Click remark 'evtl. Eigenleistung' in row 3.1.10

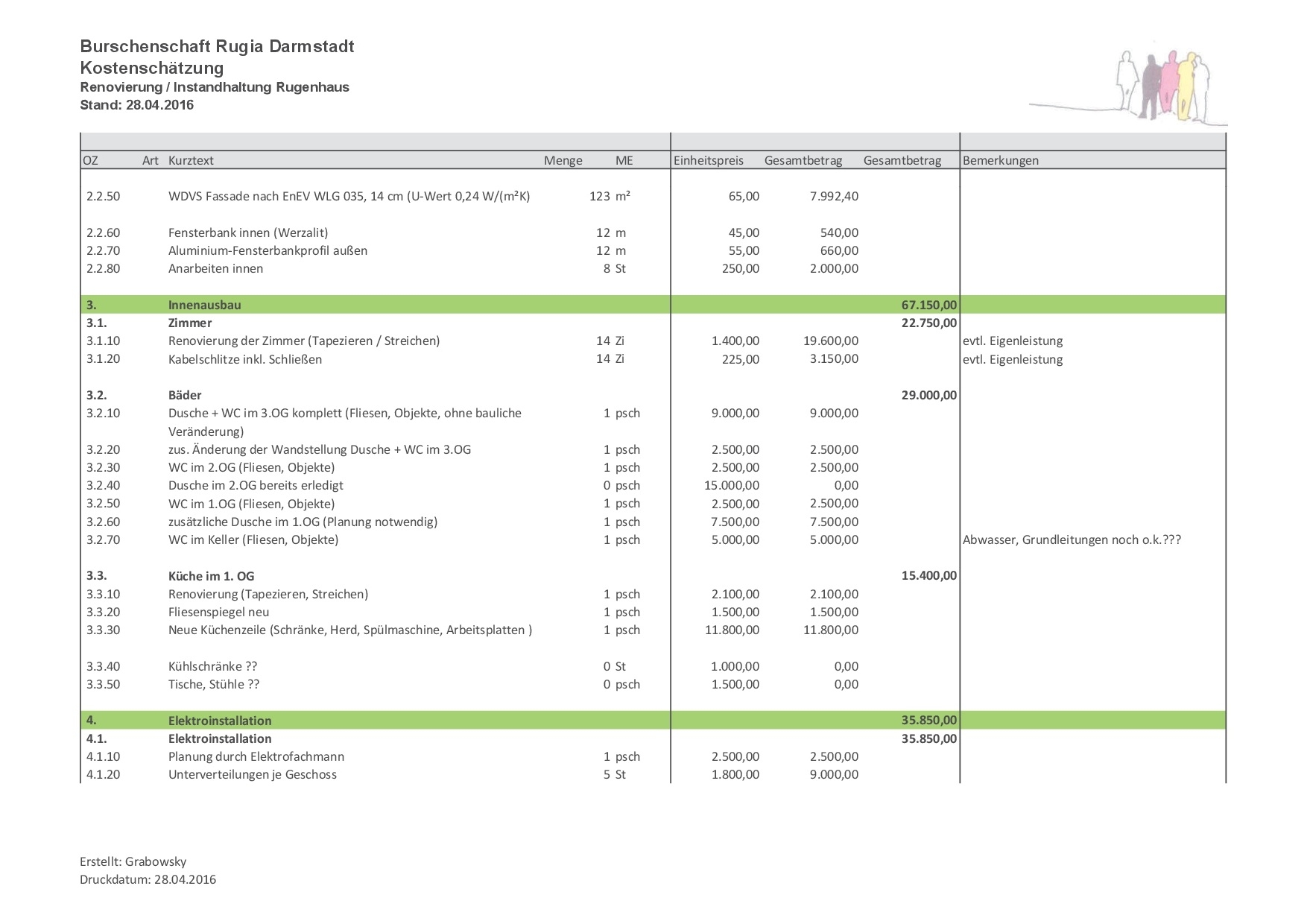[x=1013, y=341]
